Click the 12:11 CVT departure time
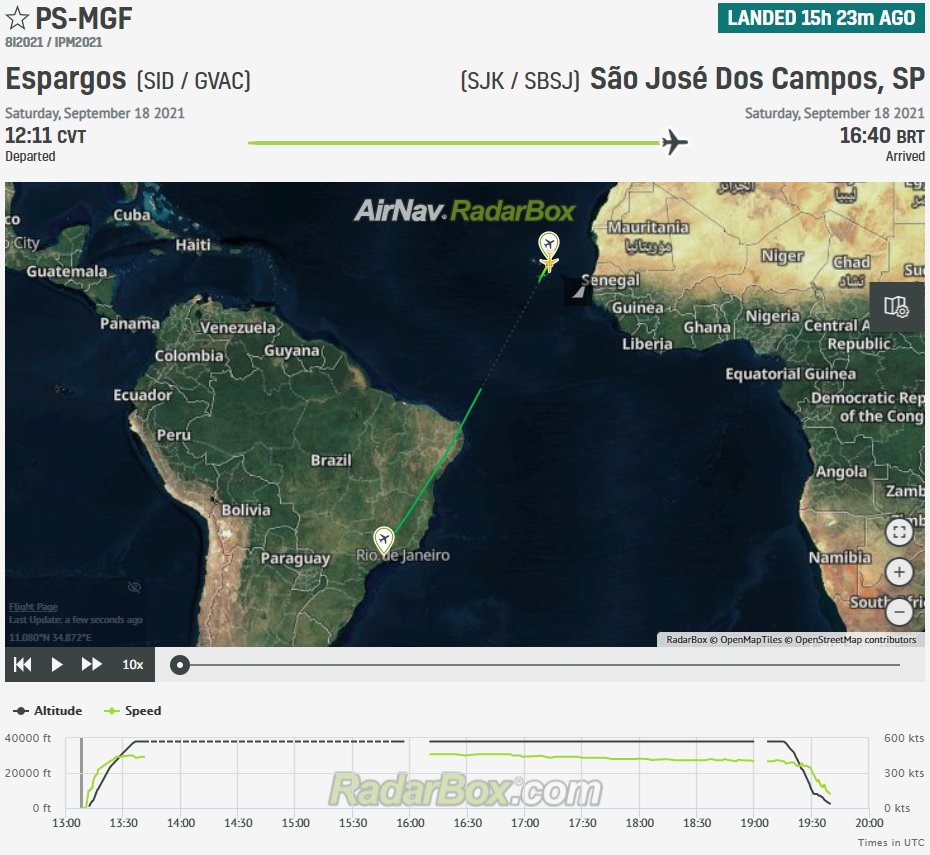The image size is (930, 855). click(x=46, y=136)
